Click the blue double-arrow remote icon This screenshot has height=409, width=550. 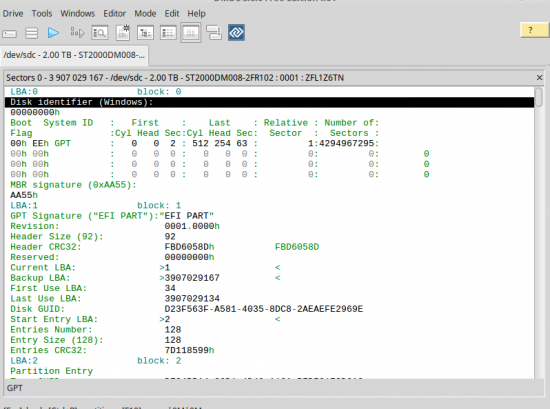coord(236,33)
